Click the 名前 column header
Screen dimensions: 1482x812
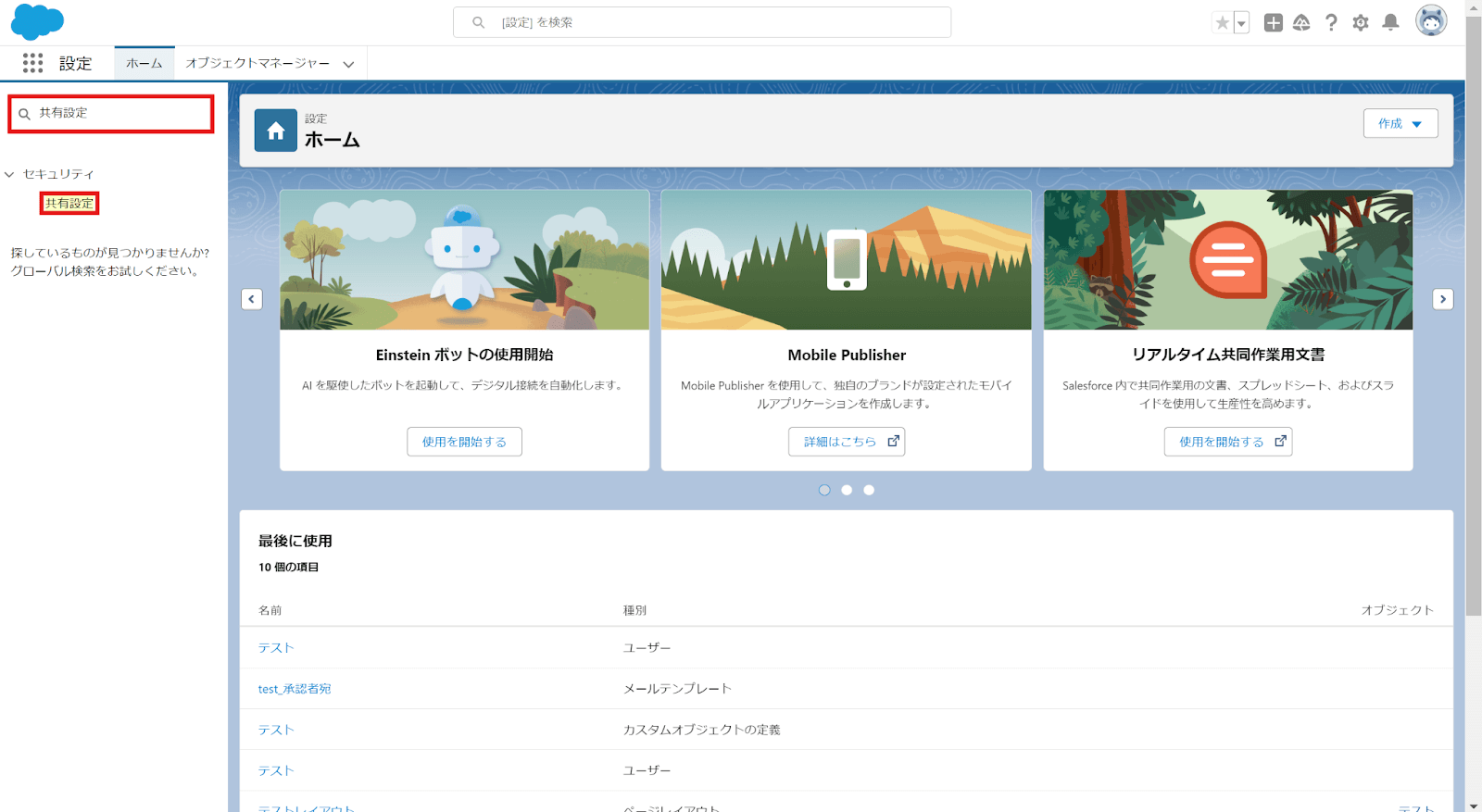[270, 610]
